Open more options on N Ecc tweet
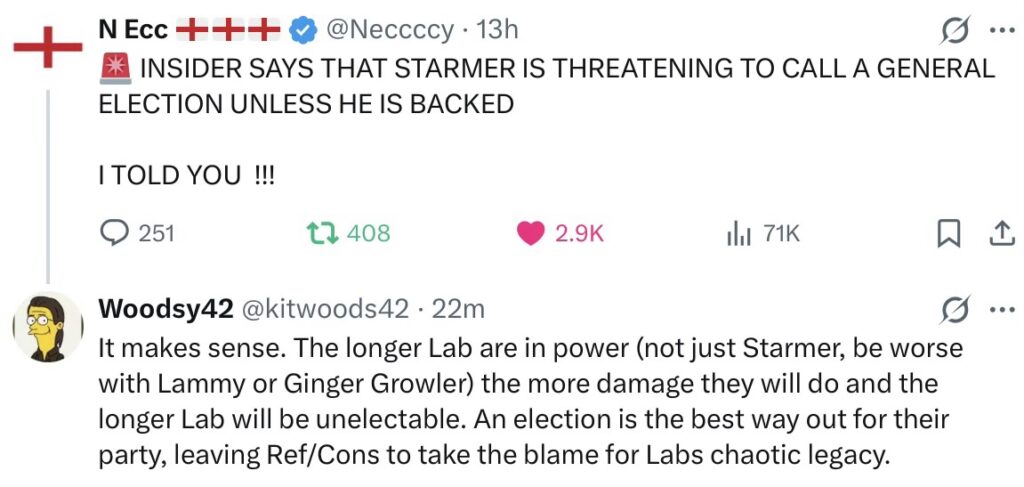Image resolution: width=1024 pixels, height=487 pixels. pos(1000,31)
